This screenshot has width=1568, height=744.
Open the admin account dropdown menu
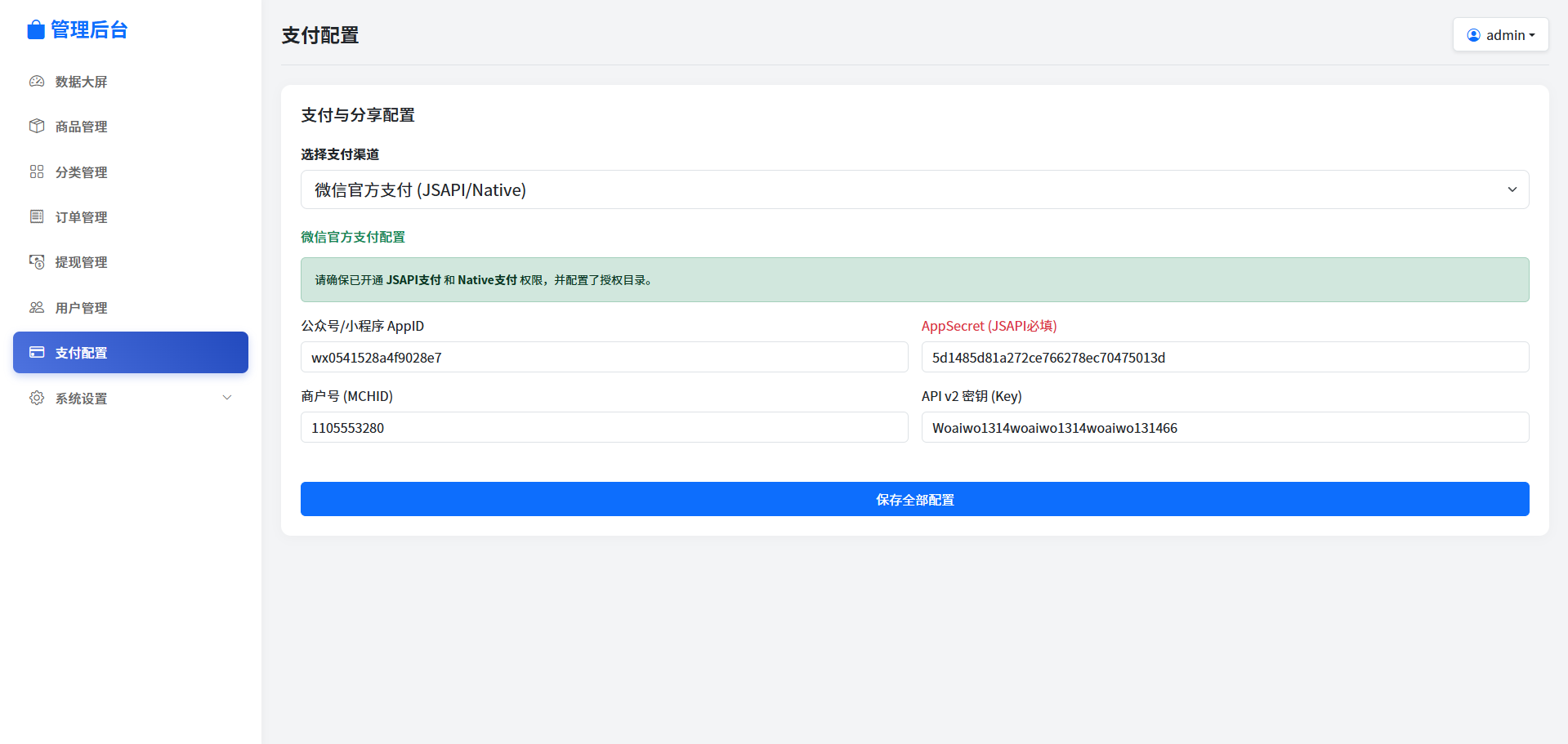tap(1500, 35)
